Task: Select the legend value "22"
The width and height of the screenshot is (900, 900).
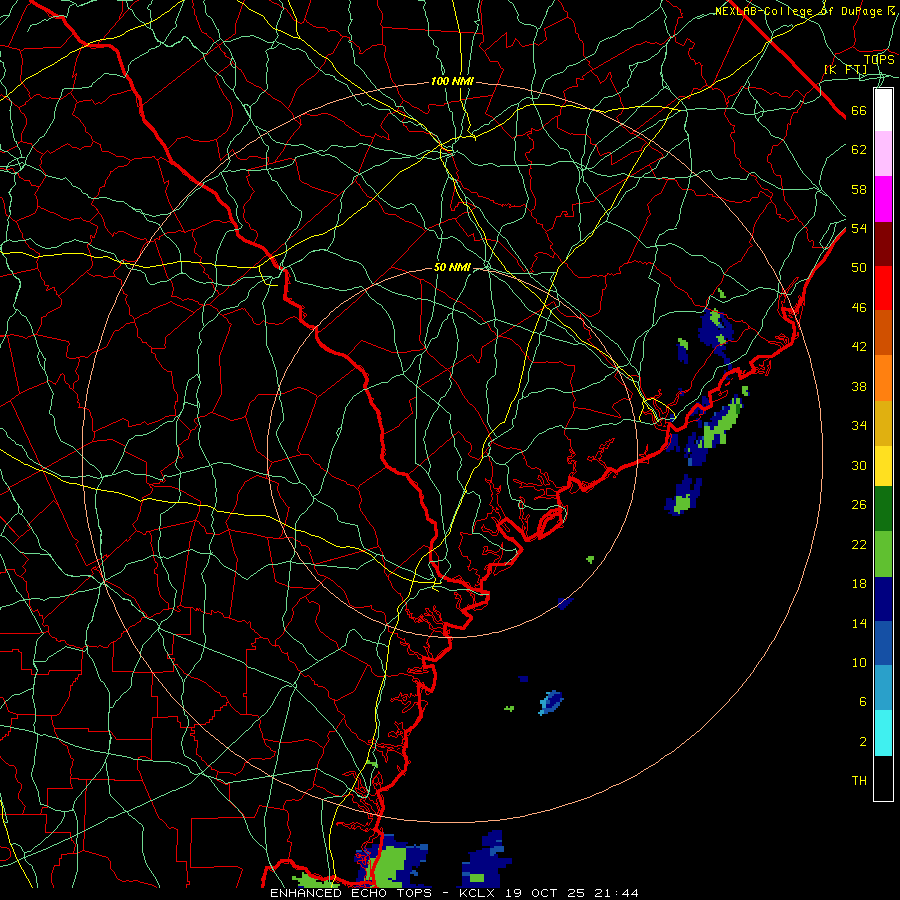Action: (859, 545)
